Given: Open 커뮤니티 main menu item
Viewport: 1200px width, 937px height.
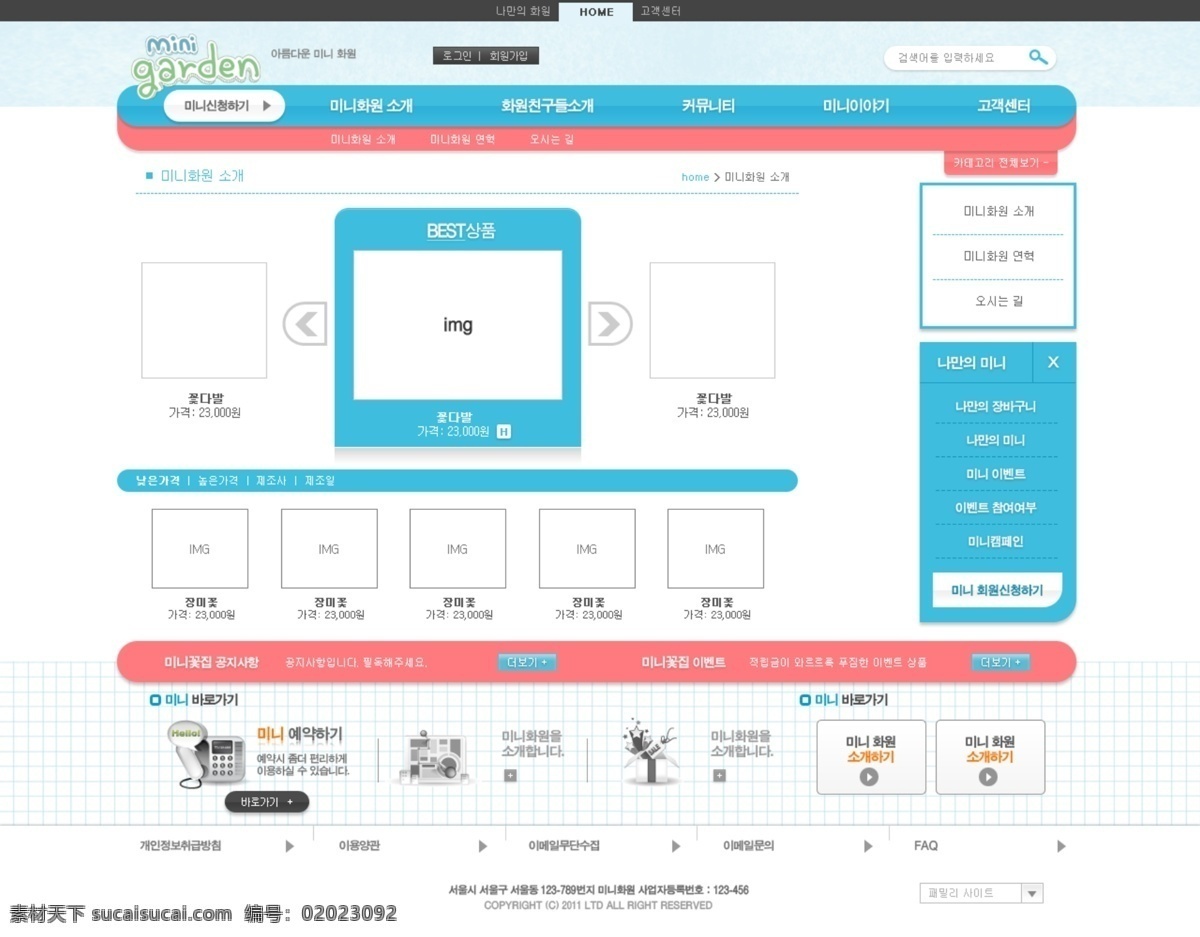Looking at the screenshot, I should point(708,105).
